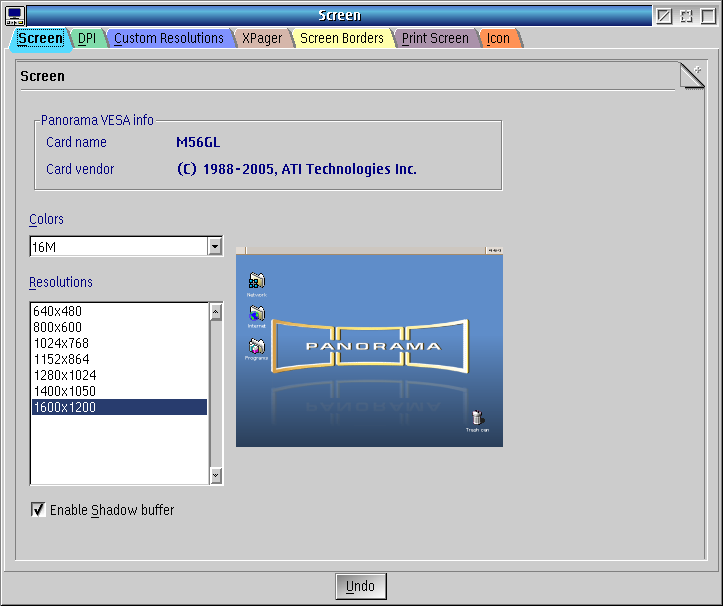Switch to the Screen tab
Image resolution: width=723 pixels, height=606 pixels.
pyautogui.click(x=41, y=38)
